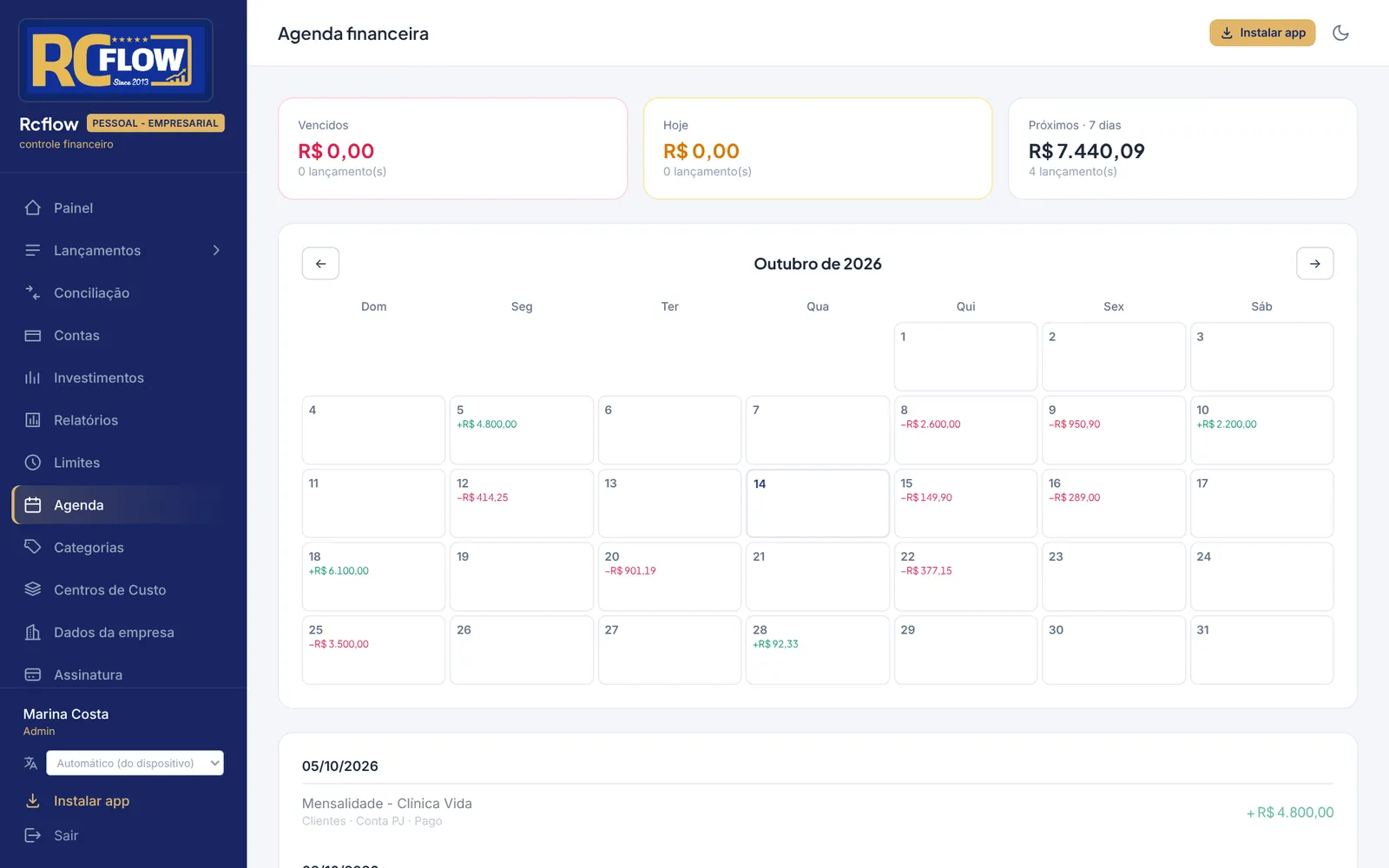Screen dimensions: 1389x868
Task: Click the Contas card icon
Action: (33, 335)
